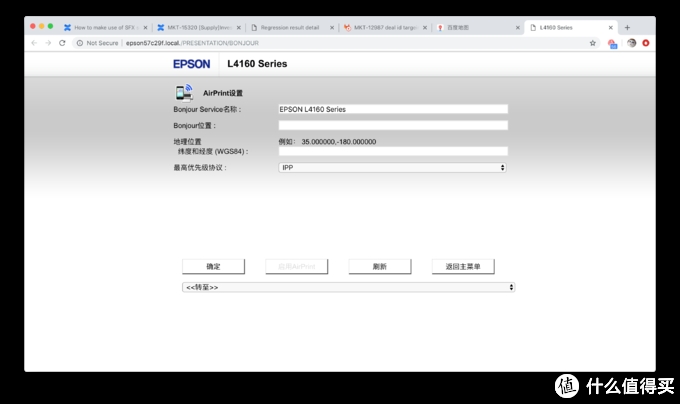Open the Chrome profile avatar
680x404 pixels.
[x=631, y=43]
